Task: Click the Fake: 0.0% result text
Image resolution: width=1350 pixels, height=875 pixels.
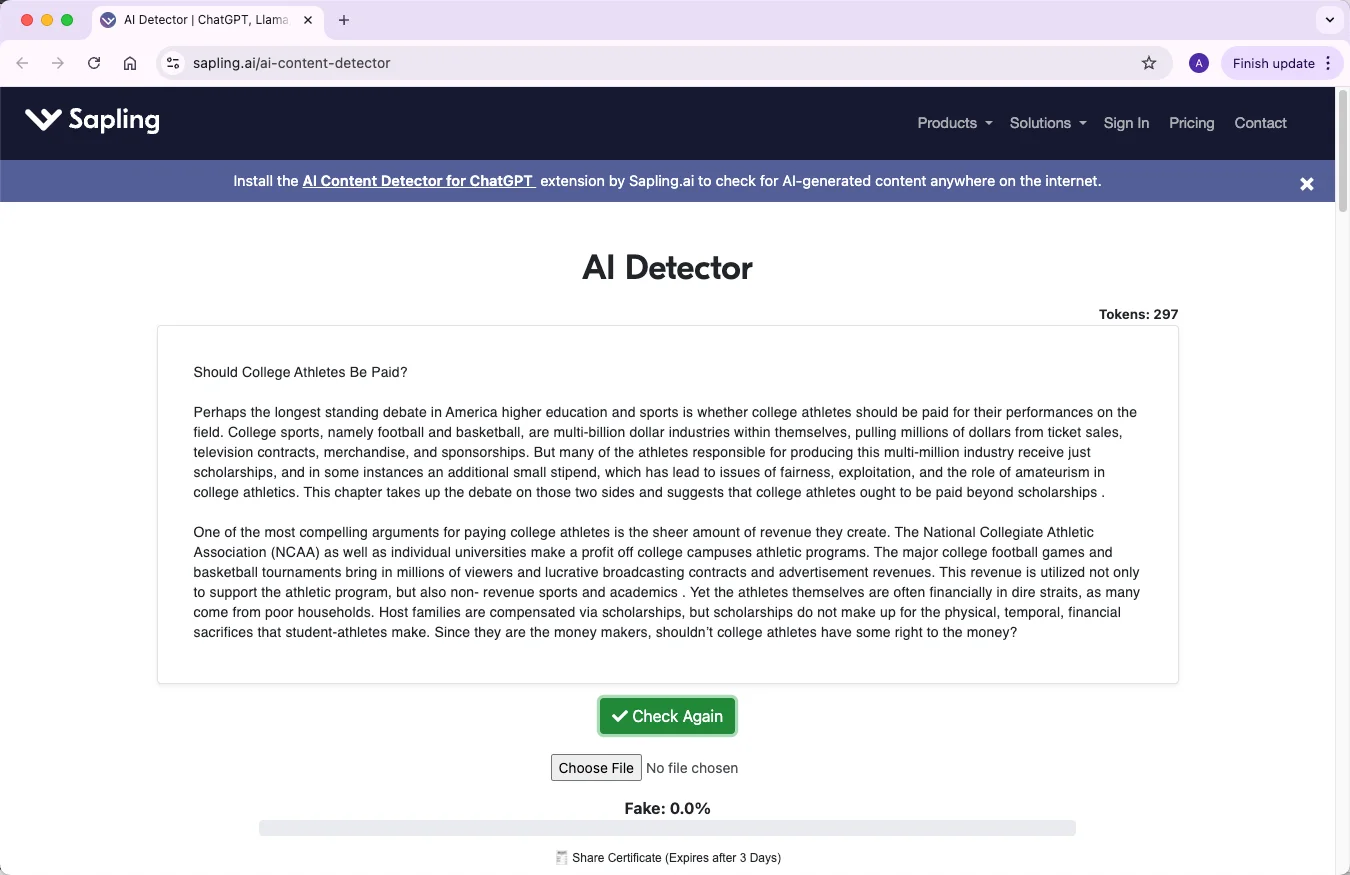Action: tap(667, 808)
